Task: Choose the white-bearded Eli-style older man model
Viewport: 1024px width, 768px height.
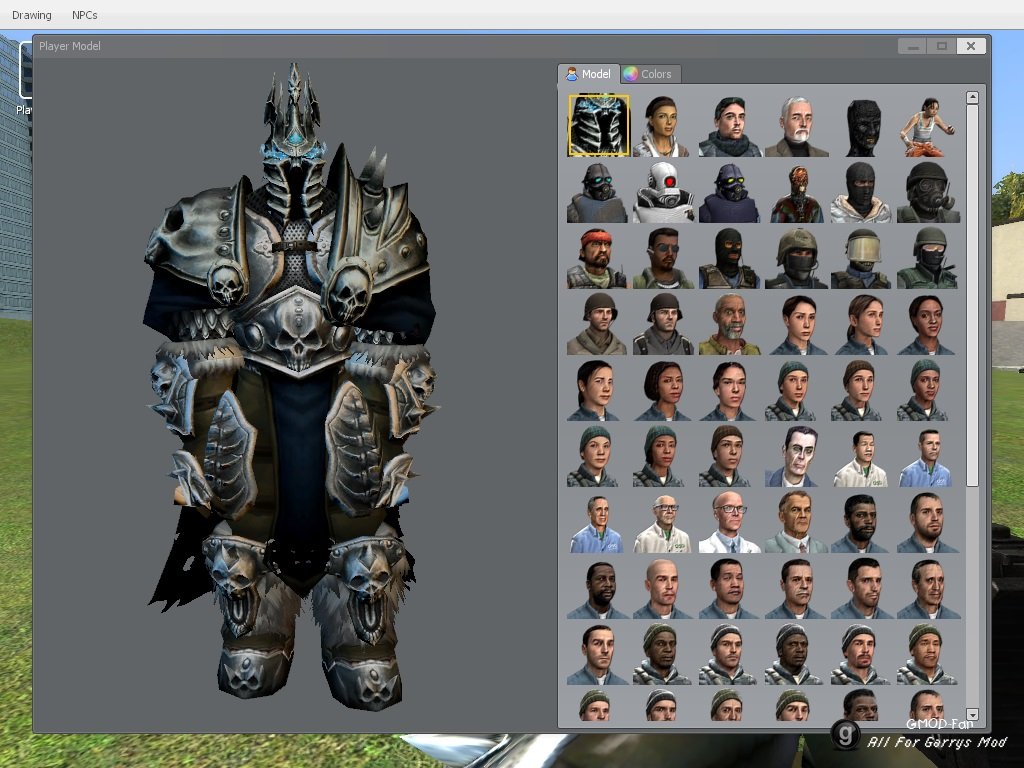Action: click(795, 125)
